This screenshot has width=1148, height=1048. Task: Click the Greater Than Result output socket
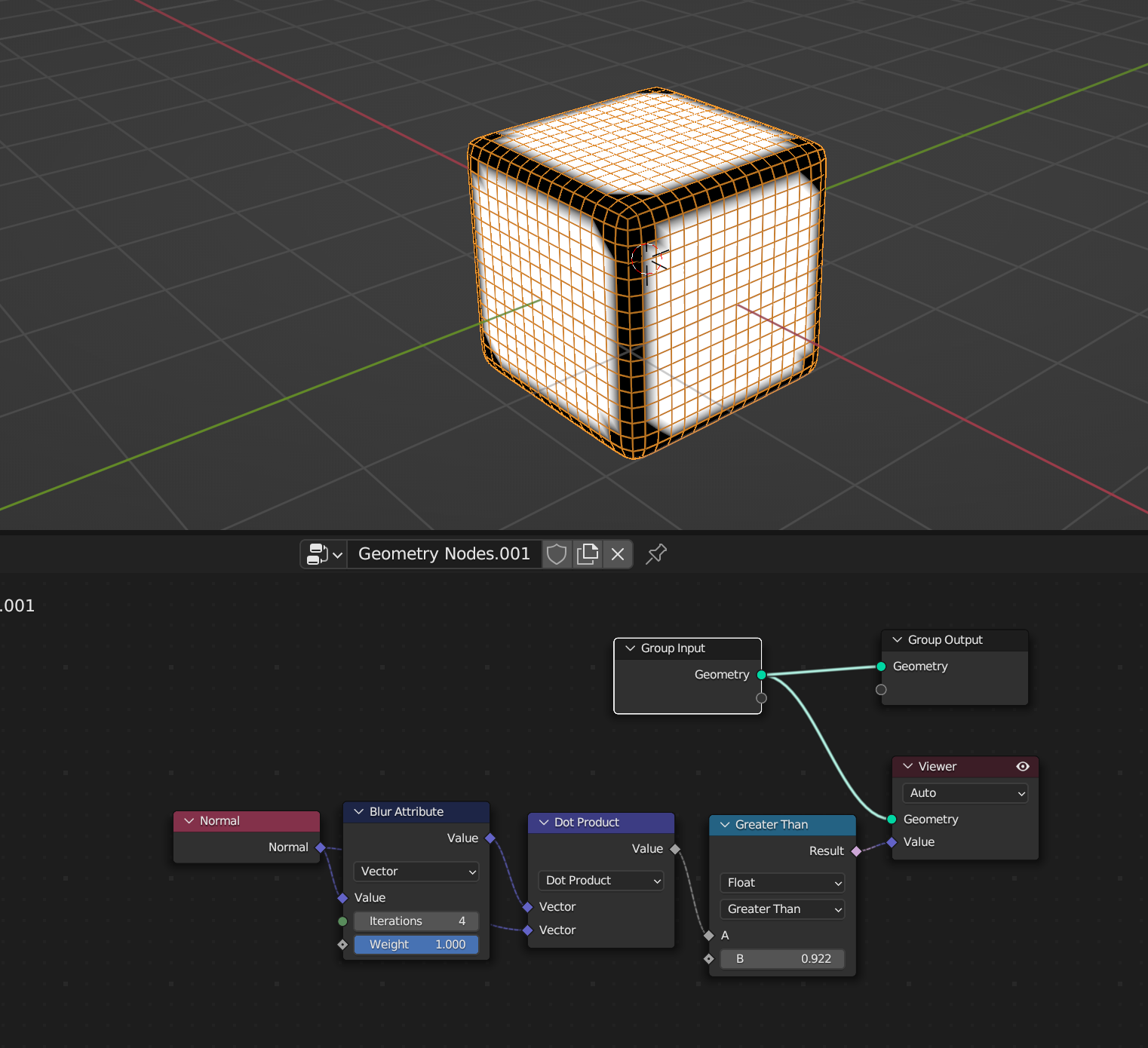[856, 851]
